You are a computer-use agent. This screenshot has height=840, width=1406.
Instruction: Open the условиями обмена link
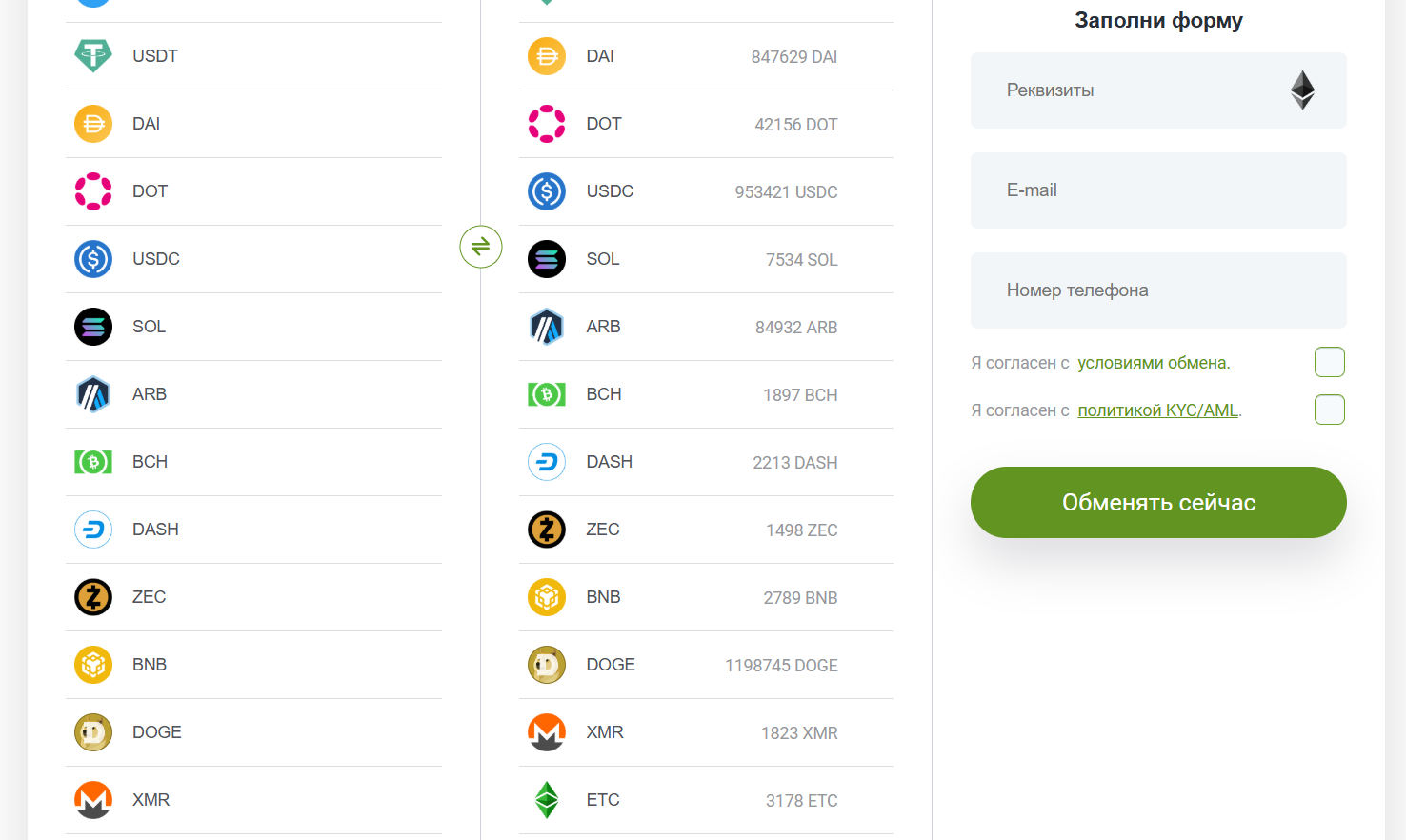tap(1154, 363)
